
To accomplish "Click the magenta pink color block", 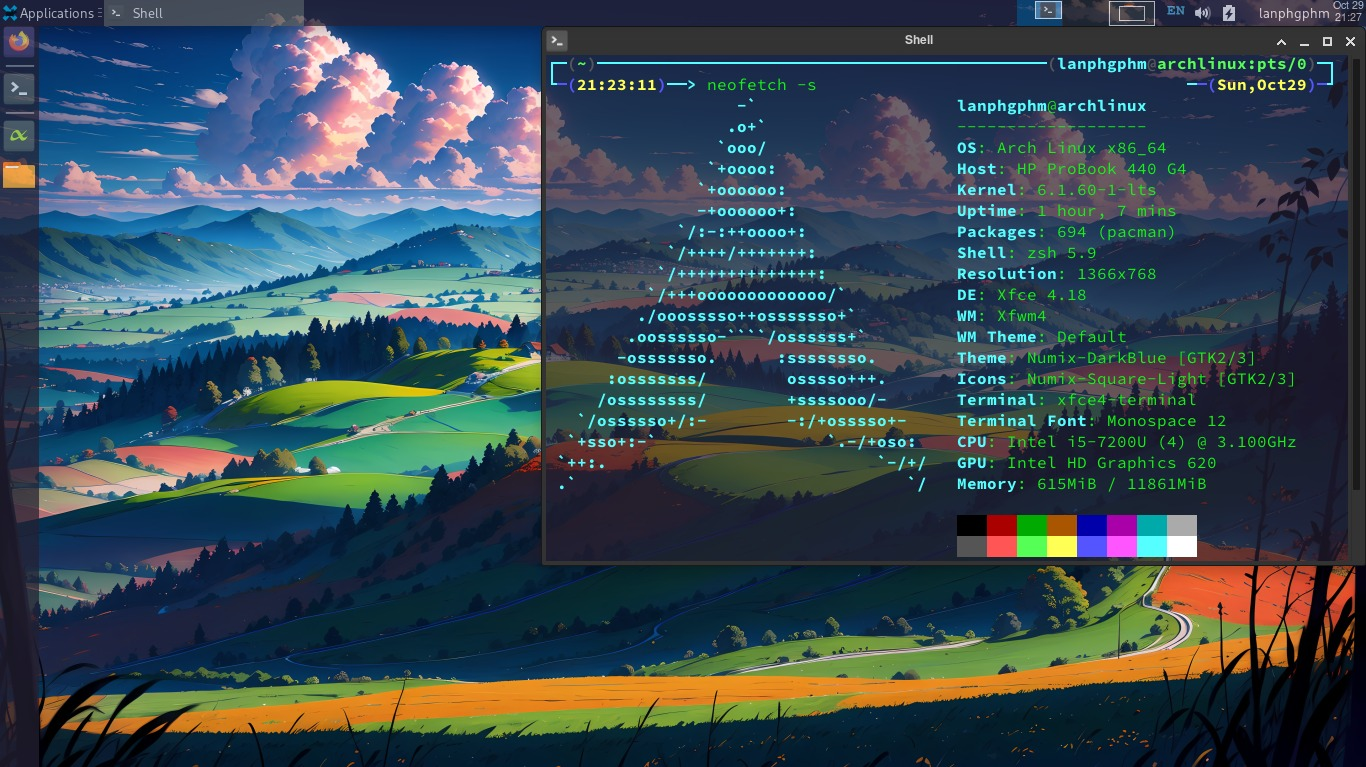I will coord(1122,547).
